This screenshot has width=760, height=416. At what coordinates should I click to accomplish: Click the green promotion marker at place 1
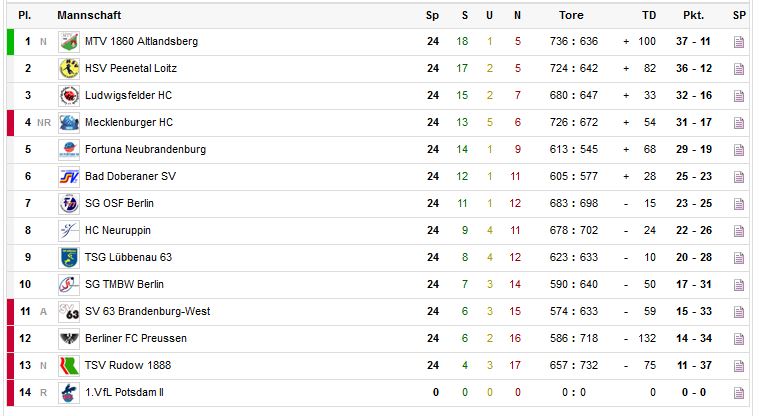pyautogui.click(x=10, y=42)
